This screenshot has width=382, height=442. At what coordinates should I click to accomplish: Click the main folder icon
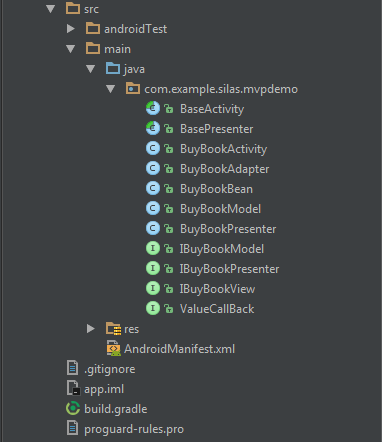click(93, 48)
